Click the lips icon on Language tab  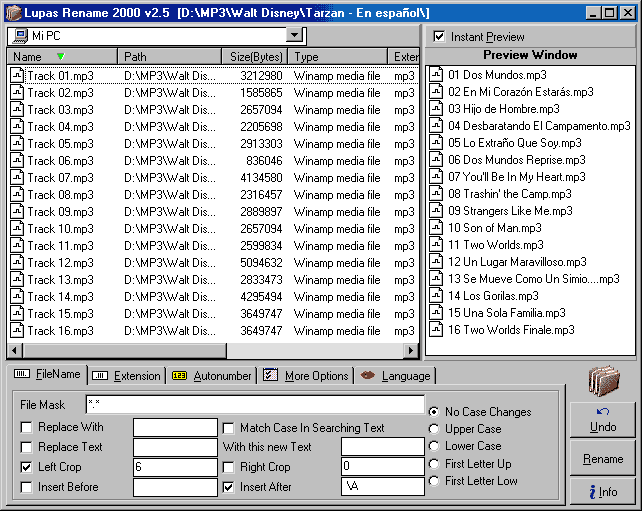367,375
